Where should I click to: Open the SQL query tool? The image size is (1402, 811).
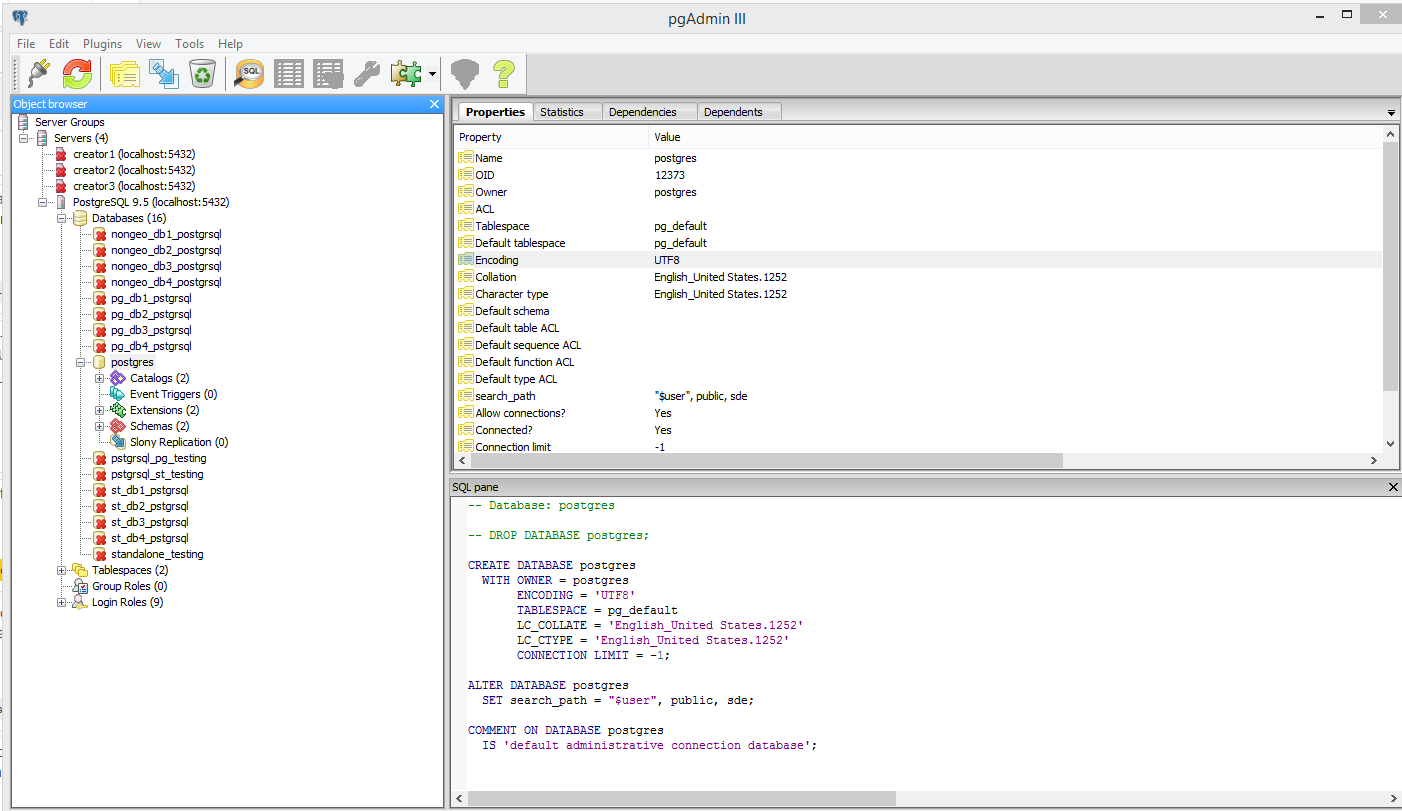pyautogui.click(x=249, y=74)
